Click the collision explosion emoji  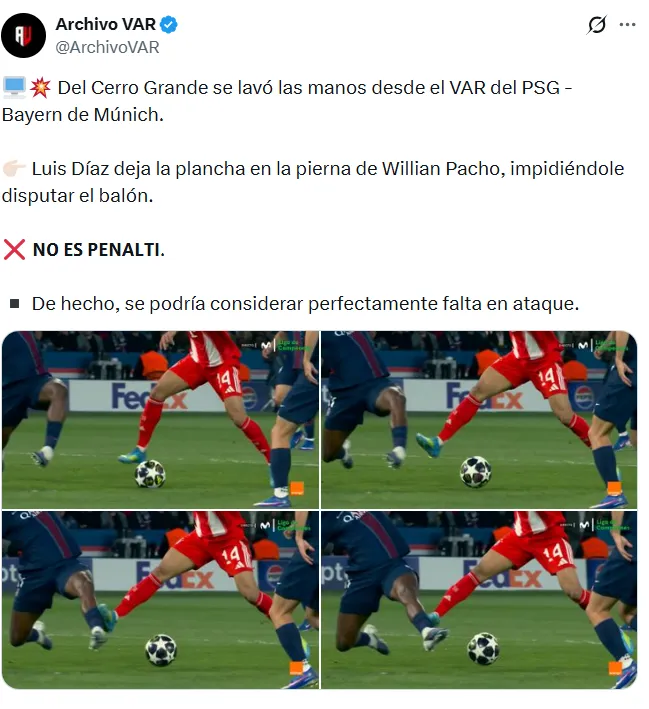40,87
